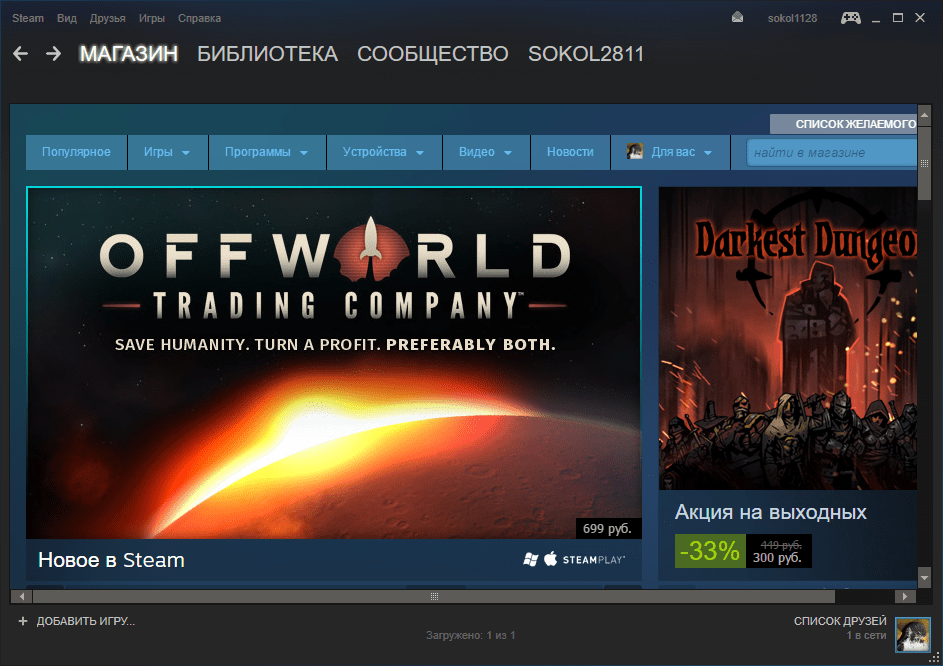Click the Windows platform icon near SteamPlay
The image size is (943, 666).
point(530,559)
